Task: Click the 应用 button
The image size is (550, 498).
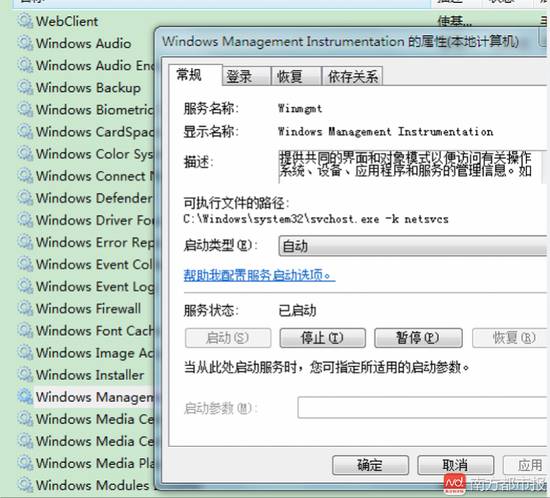Action: pos(525,465)
